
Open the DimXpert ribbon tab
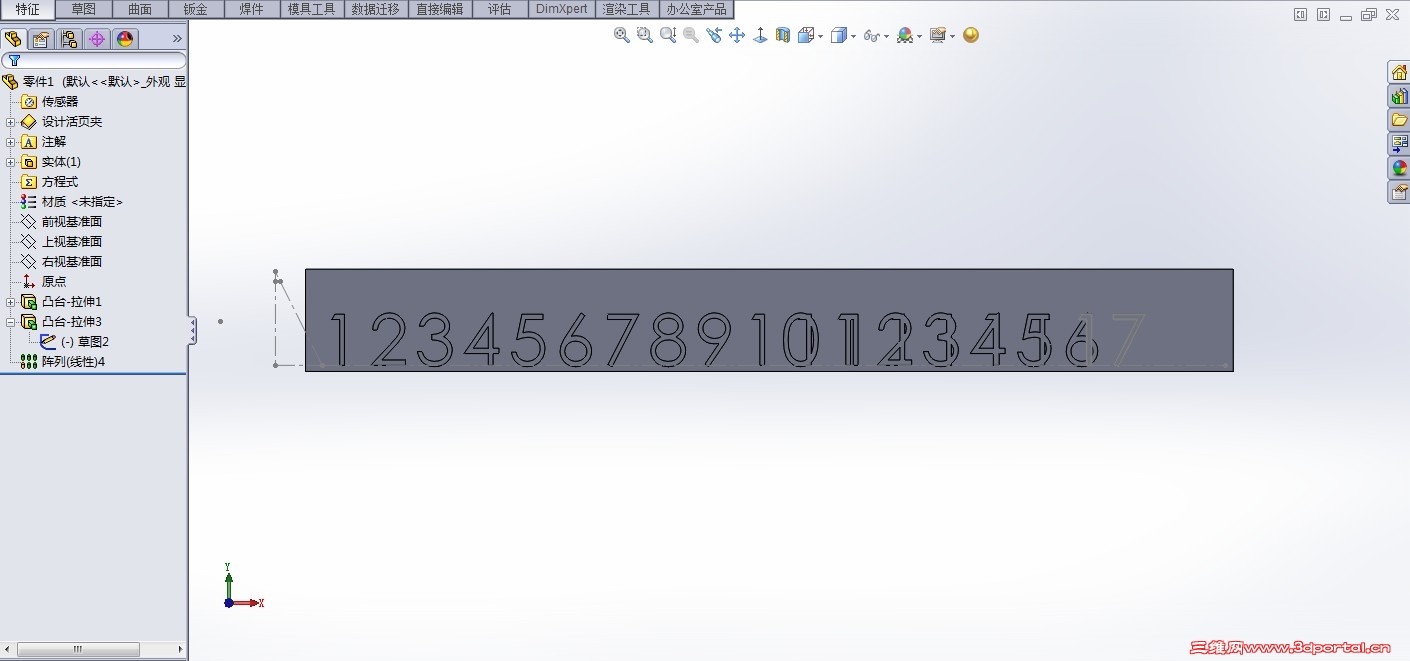(562, 9)
